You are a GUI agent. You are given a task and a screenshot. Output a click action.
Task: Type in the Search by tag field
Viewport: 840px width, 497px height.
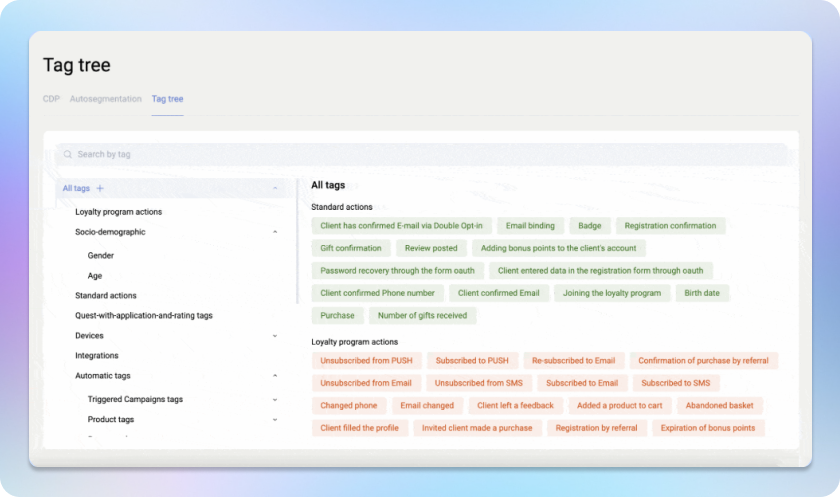pos(400,155)
